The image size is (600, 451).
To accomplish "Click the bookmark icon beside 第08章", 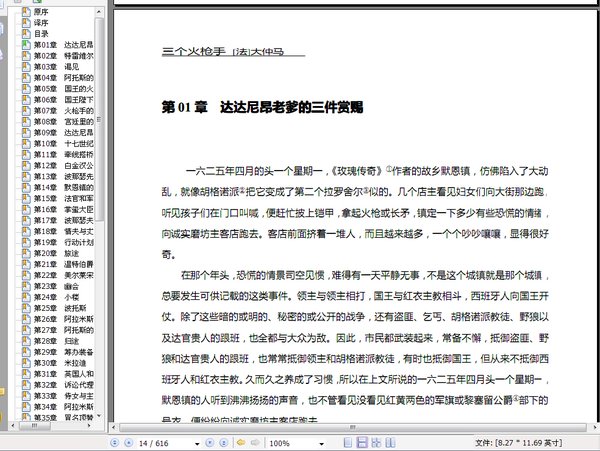I will coord(26,122).
